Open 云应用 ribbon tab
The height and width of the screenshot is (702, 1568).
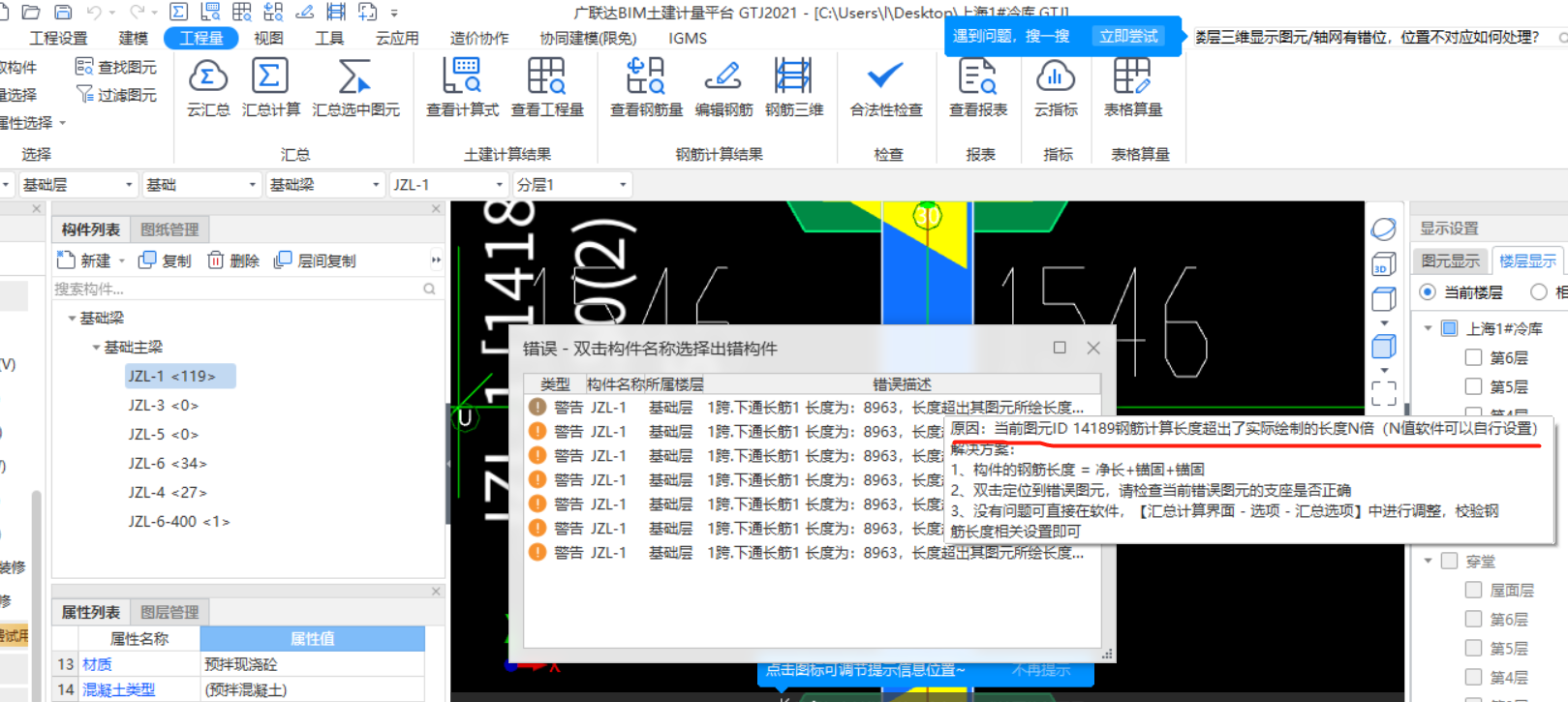click(397, 38)
